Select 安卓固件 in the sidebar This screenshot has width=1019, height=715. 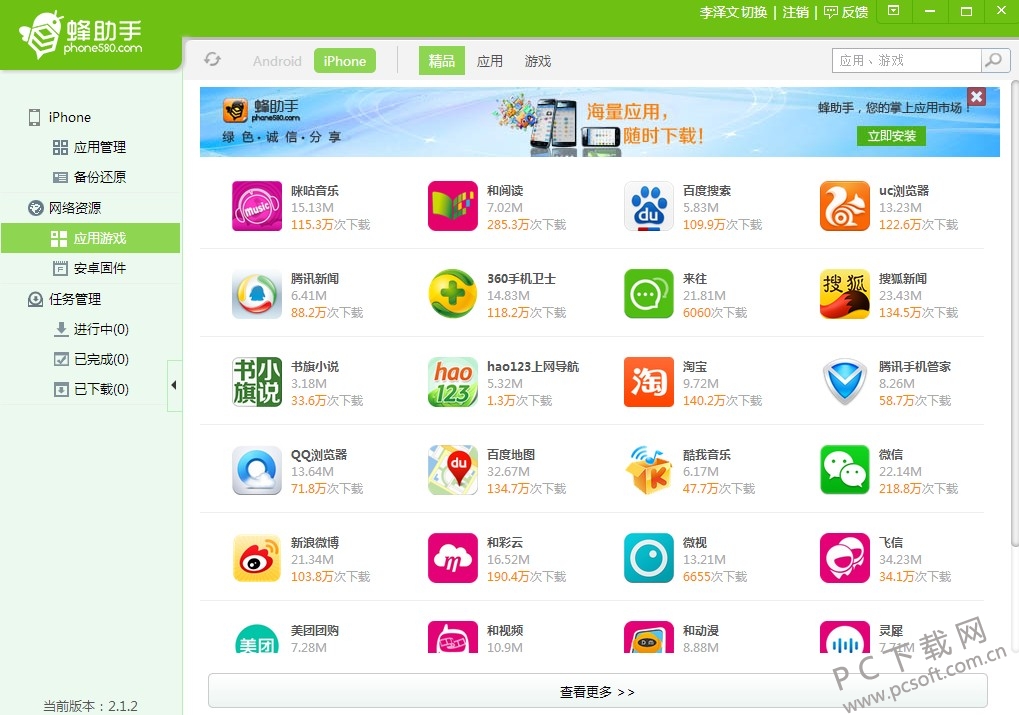point(90,268)
